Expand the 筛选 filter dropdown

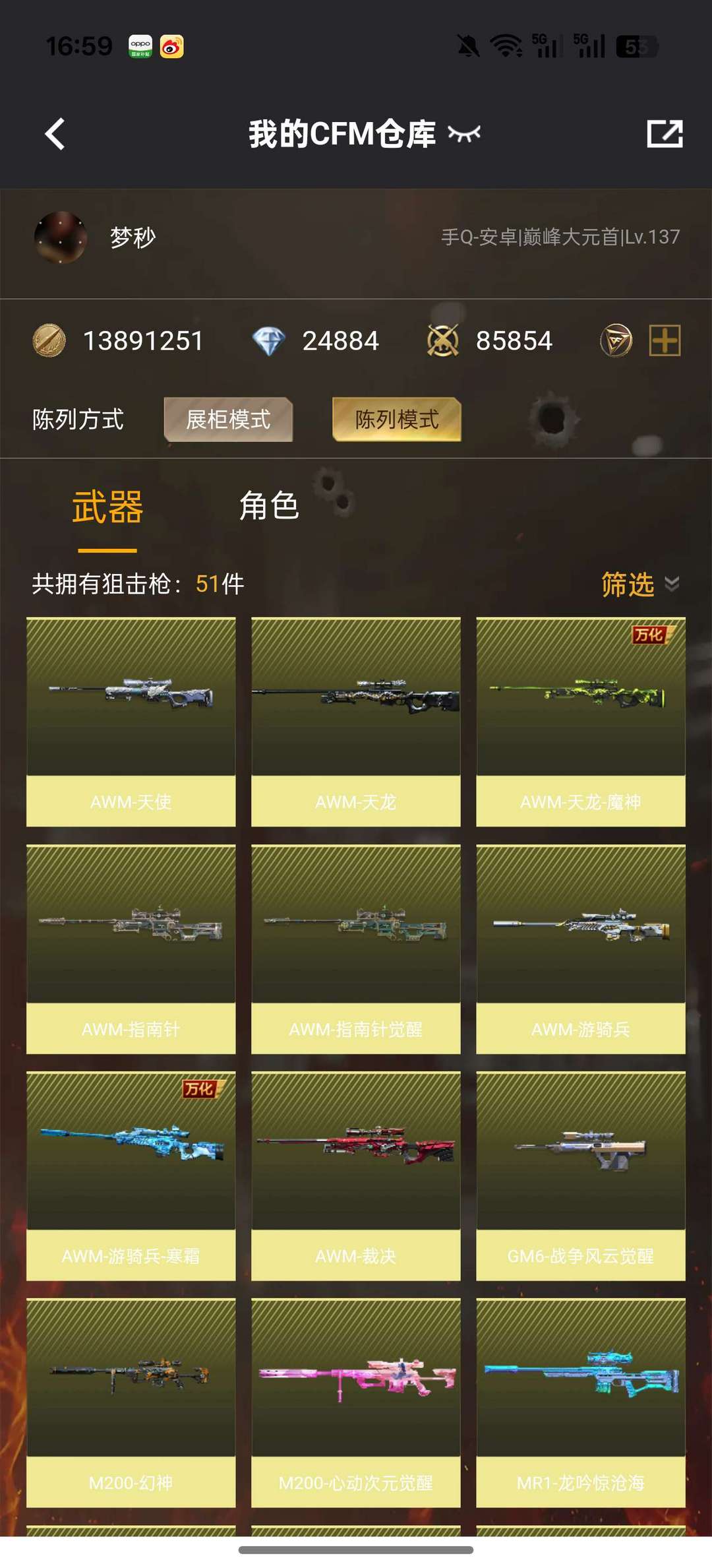coord(640,584)
